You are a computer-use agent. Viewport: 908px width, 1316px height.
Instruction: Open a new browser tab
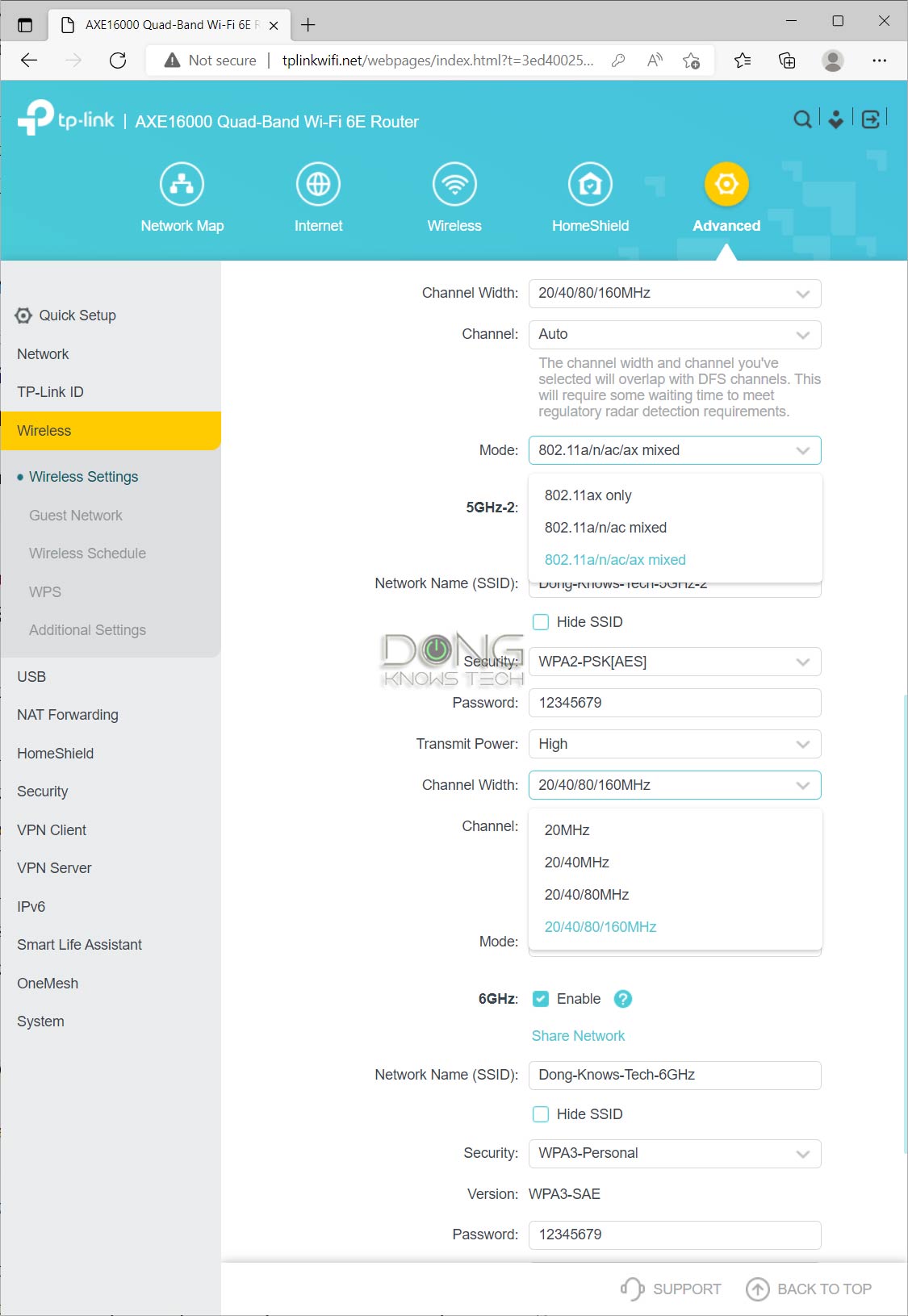308,25
